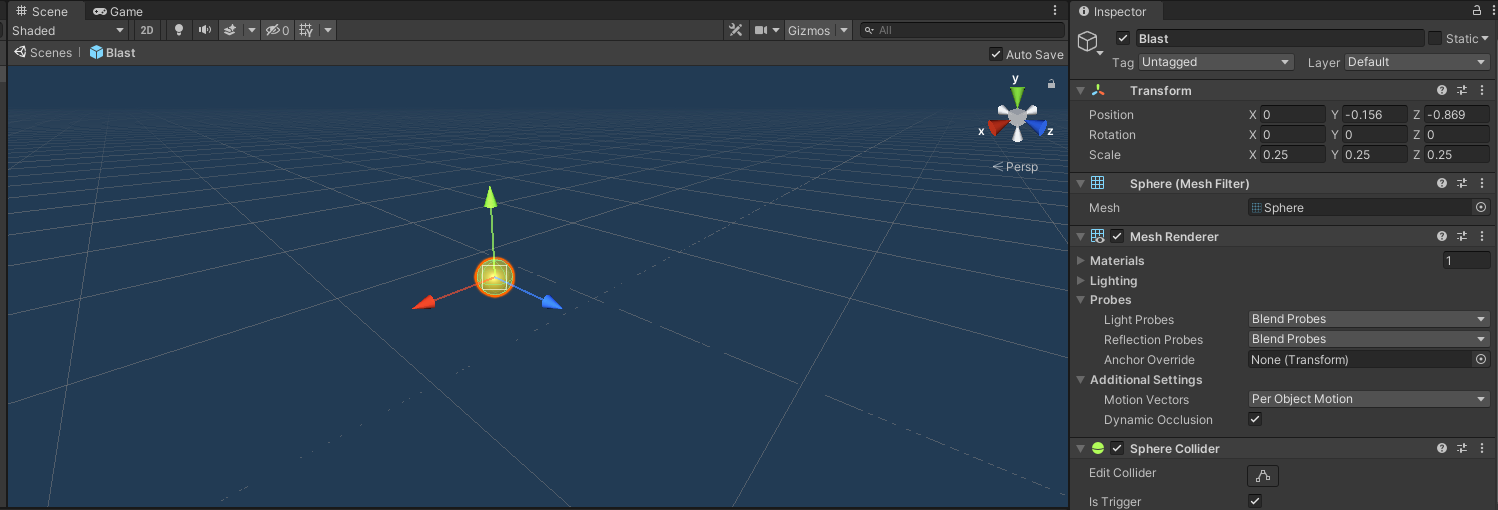The image size is (1498, 510).
Task: Open Transform component help icon
Action: click(1442, 90)
